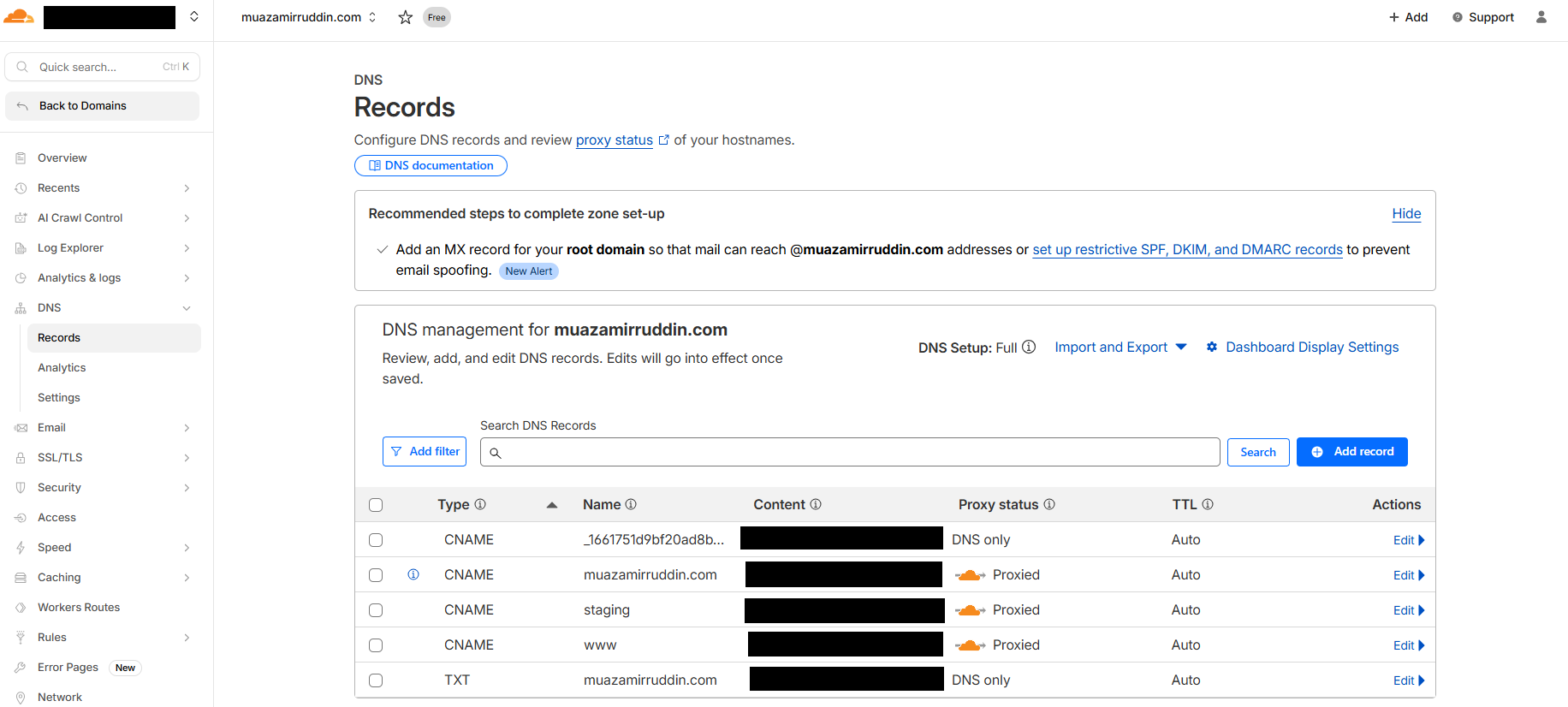Click the AI Crawl Control icon
This screenshot has height=707, width=1568.
click(21, 218)
